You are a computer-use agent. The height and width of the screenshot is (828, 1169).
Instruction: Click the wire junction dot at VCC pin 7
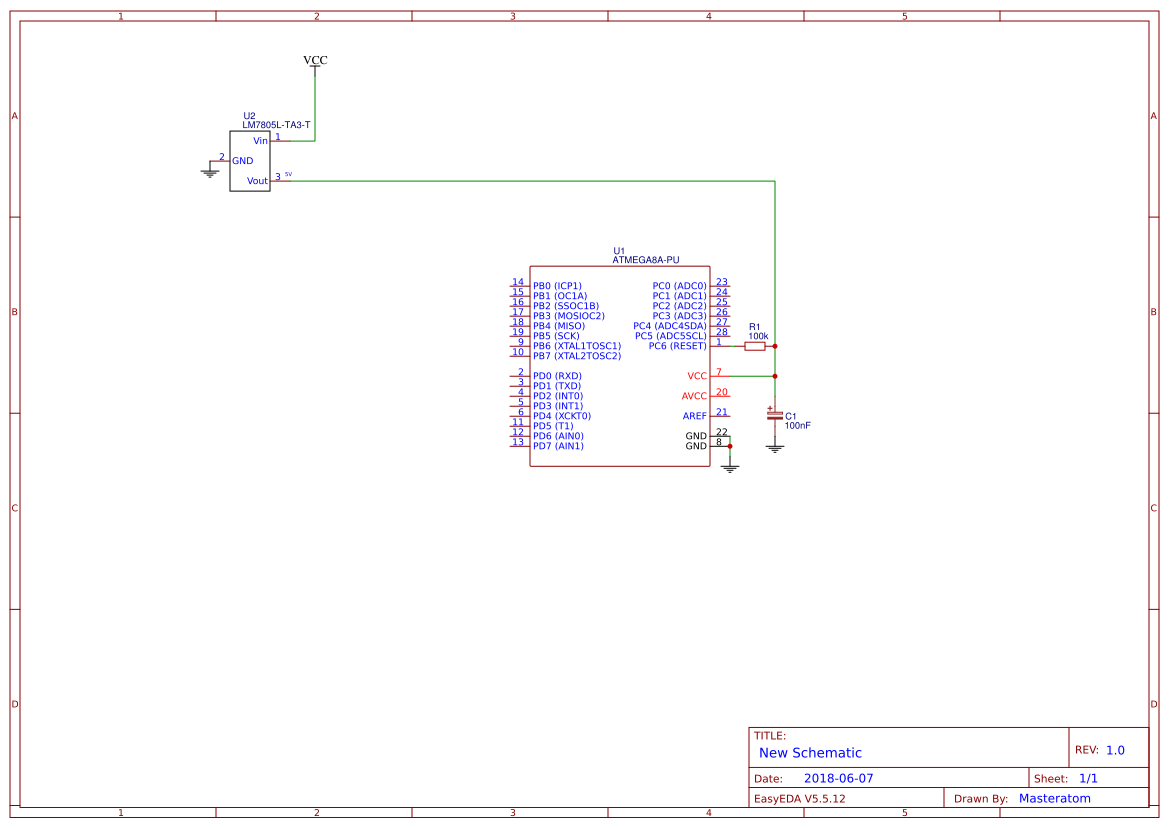(x=775, y=376)
